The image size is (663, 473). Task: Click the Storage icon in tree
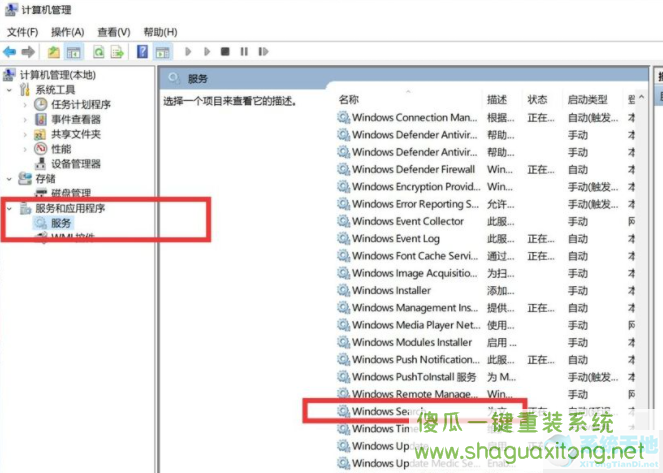pyautogui.click(x=25, y=178)
